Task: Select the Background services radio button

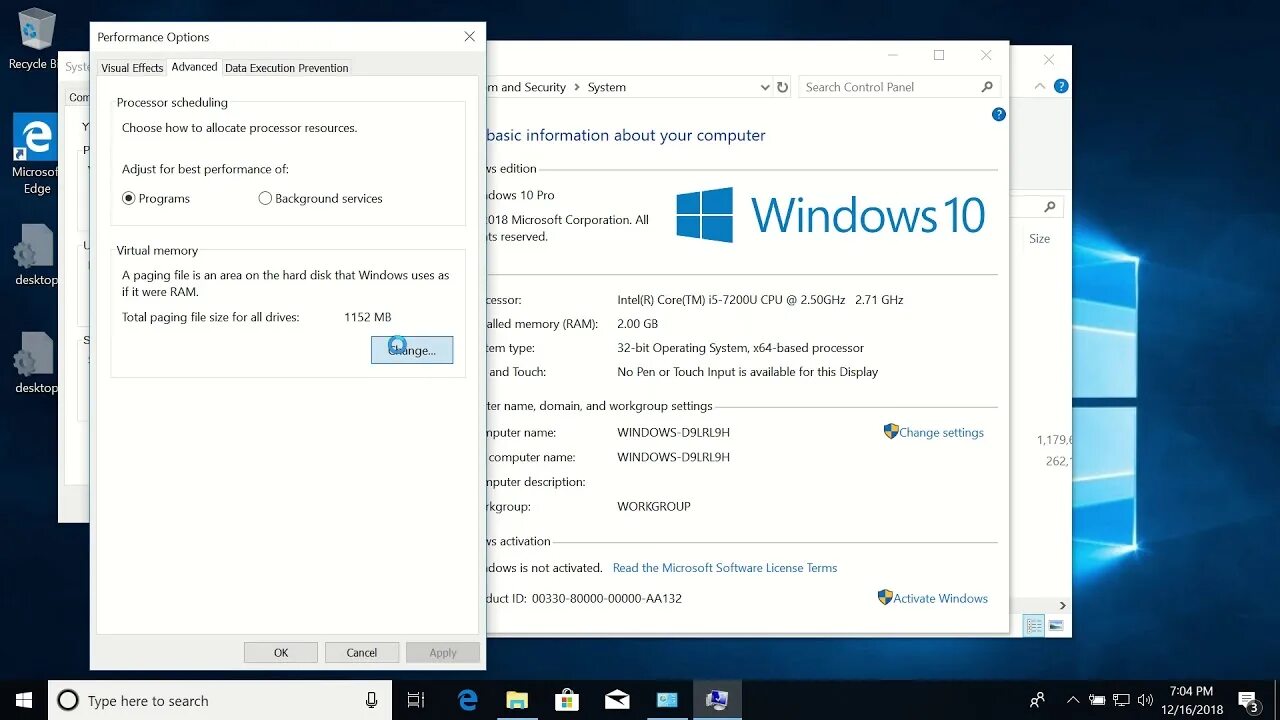Action: tap(265, 199)
